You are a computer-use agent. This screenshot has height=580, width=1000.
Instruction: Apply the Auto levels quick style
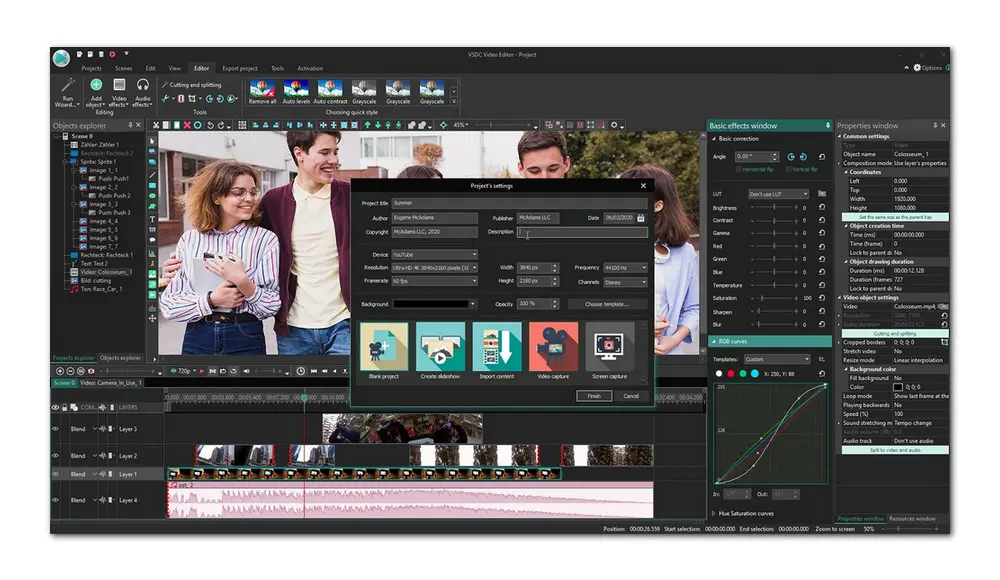[296, 92]
